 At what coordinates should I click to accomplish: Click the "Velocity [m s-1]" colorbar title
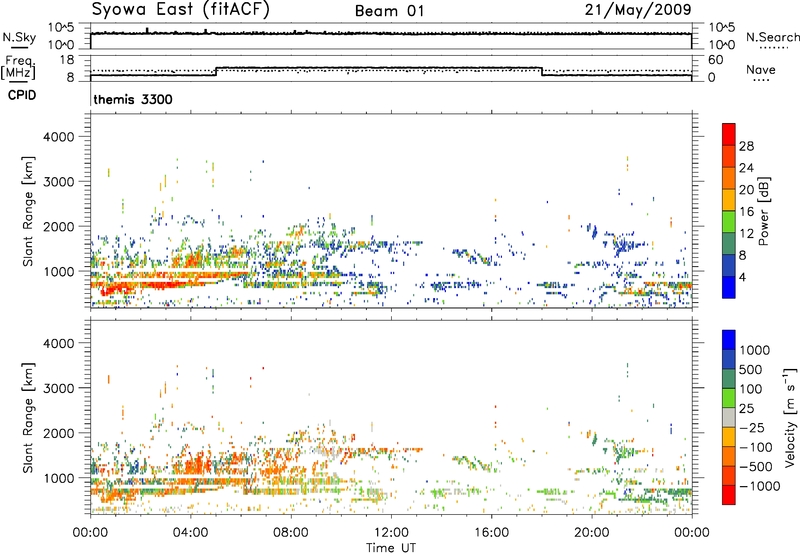[790, 417]
